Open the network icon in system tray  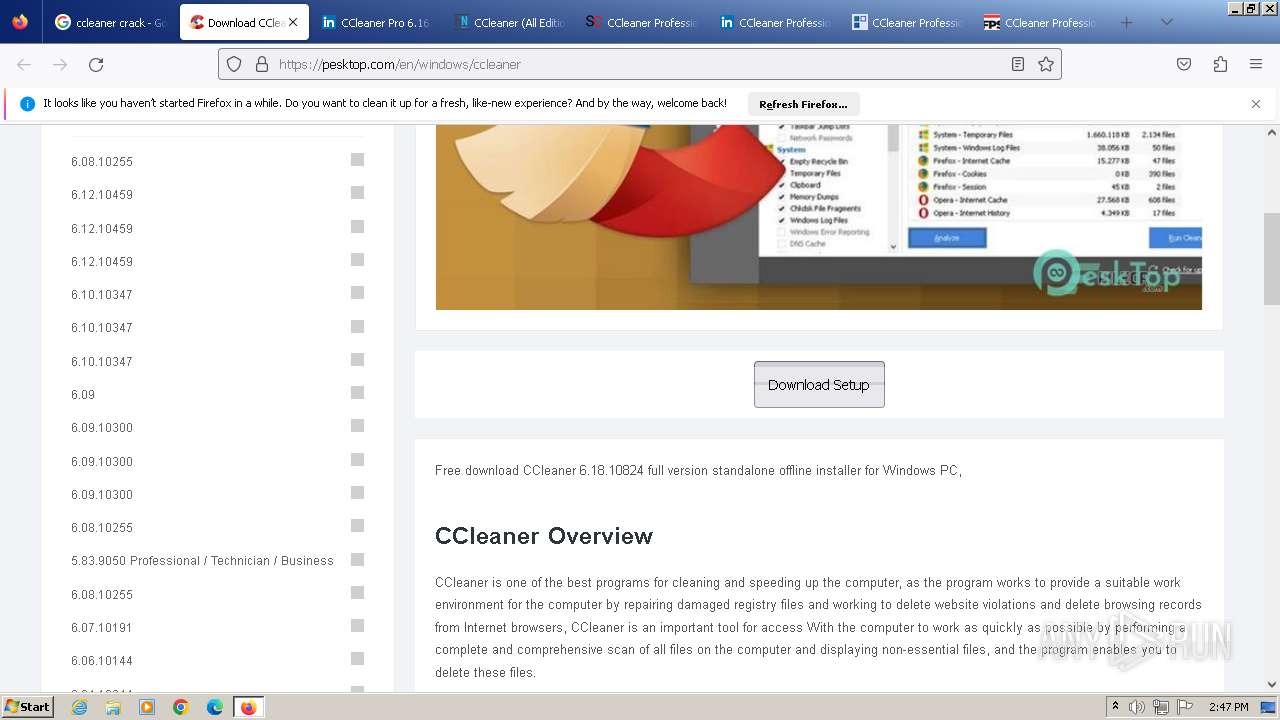click(1161, 707)
